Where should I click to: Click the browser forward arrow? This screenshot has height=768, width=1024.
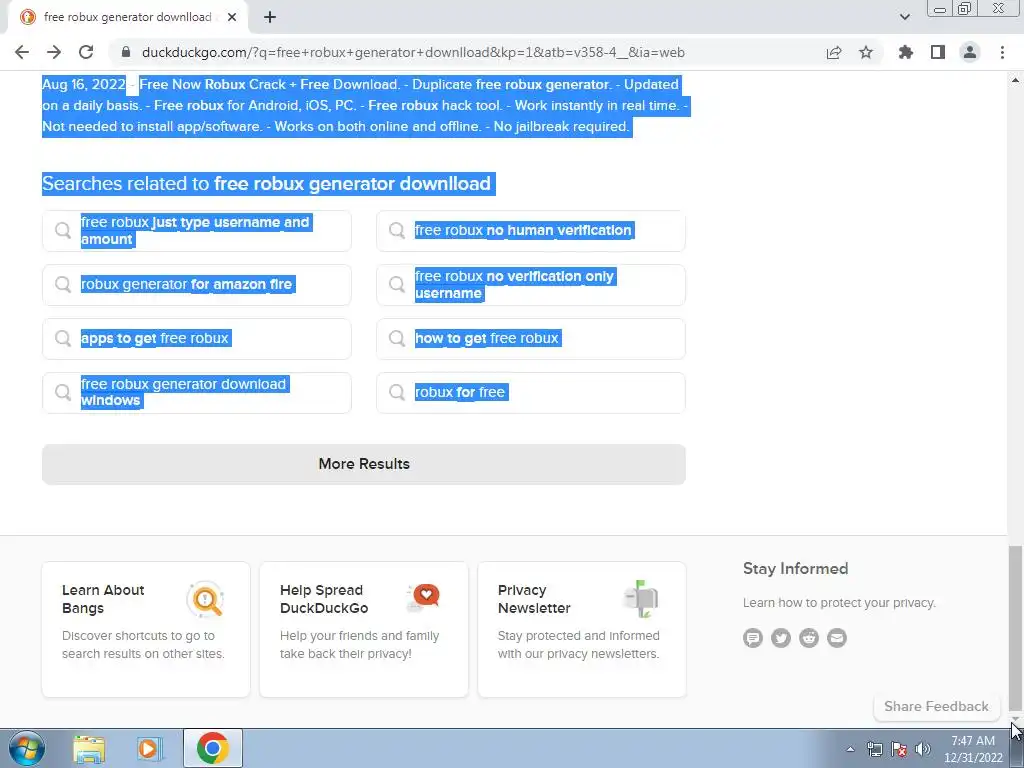[54, 52]
